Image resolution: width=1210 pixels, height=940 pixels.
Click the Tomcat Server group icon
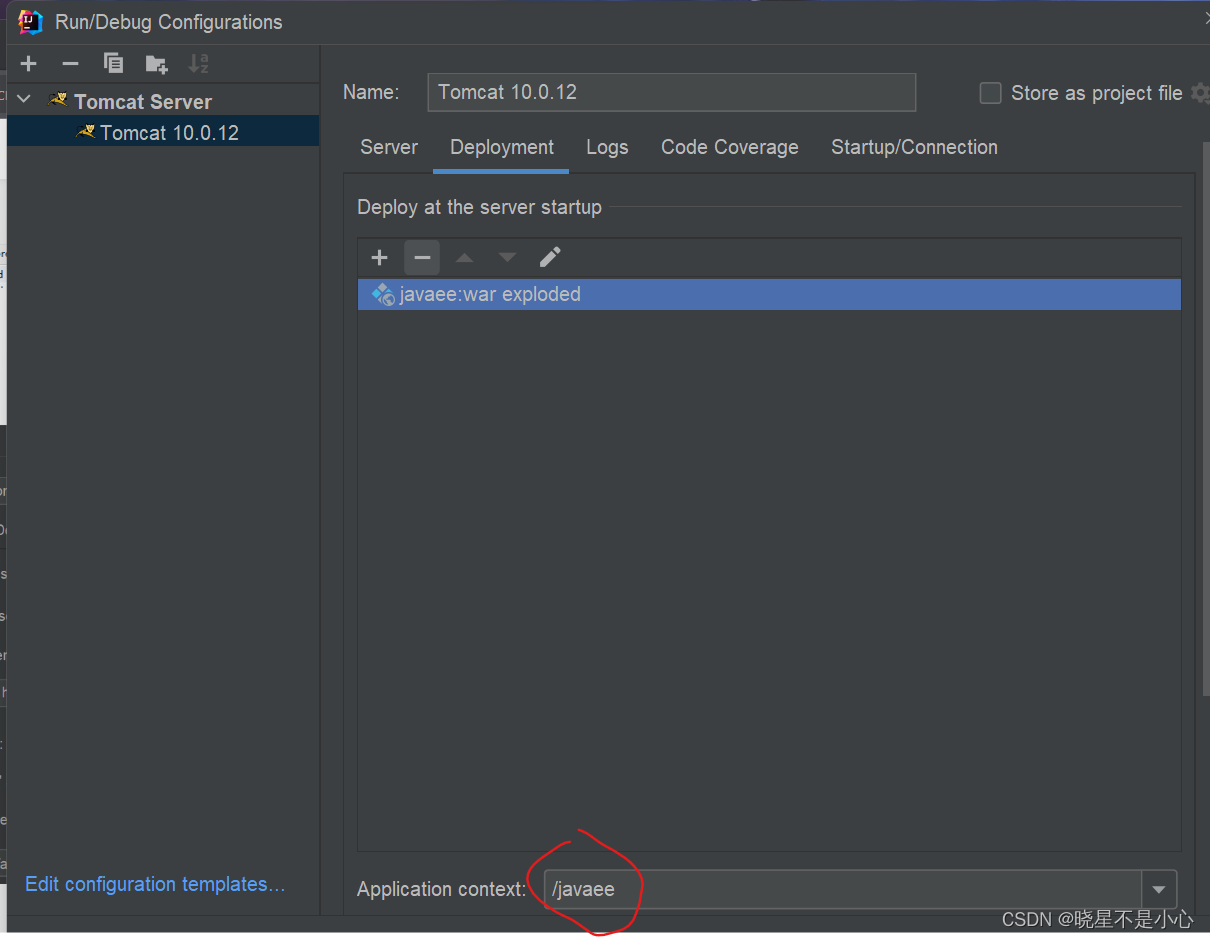[x=59, y=101]
